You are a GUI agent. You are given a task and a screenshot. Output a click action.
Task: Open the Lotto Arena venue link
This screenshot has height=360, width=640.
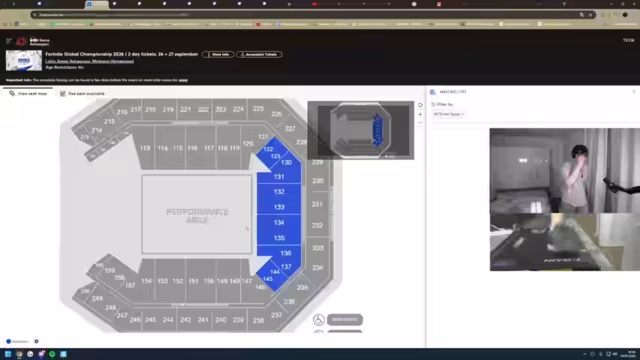[x=89, y=61]
